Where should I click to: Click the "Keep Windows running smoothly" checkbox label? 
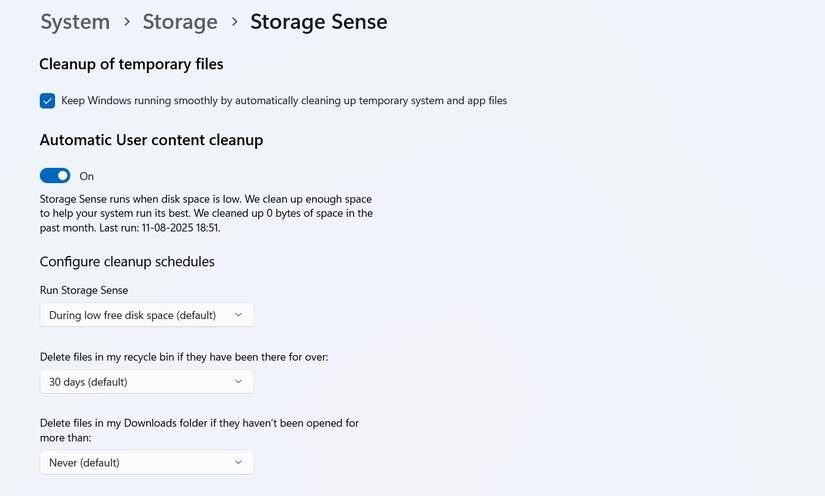click(284, 101)
